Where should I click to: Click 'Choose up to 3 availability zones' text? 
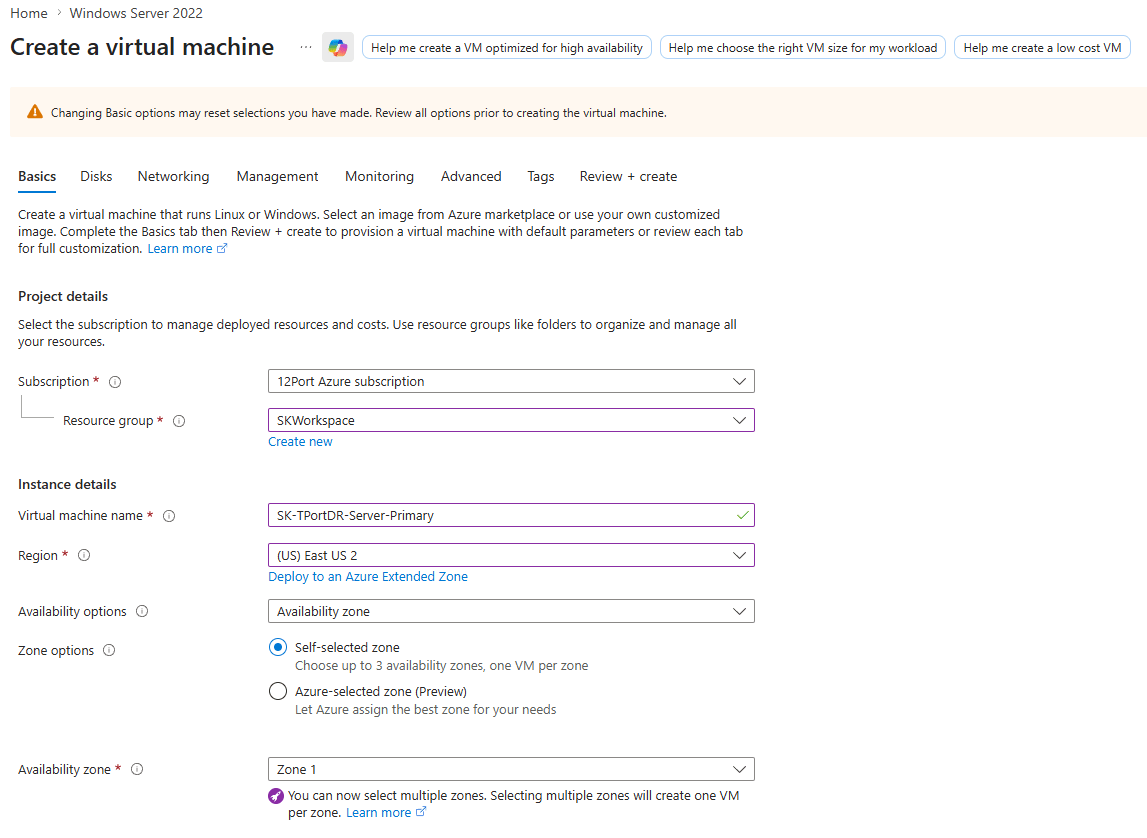[442, 665]
